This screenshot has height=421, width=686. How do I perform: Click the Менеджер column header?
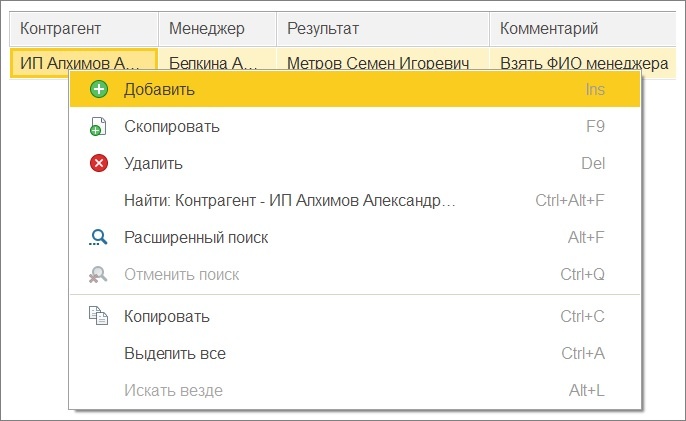pos(217,29)
